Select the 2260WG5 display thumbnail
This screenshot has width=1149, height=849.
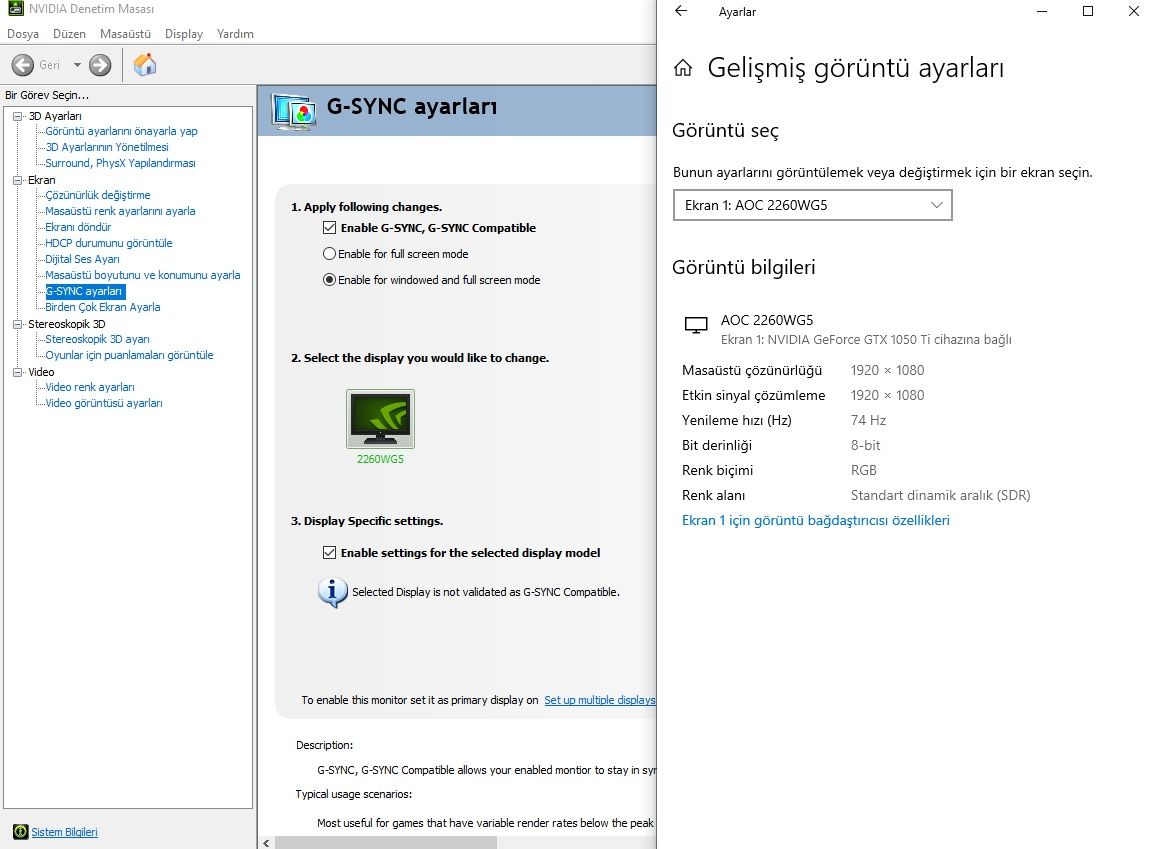[x=380, y=419]
